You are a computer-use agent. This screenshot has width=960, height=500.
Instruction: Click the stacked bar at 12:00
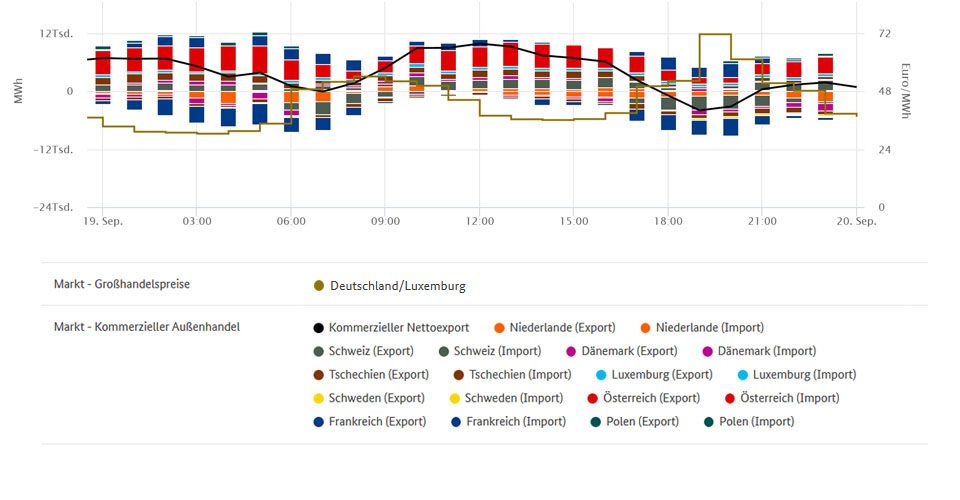(480, 67)
